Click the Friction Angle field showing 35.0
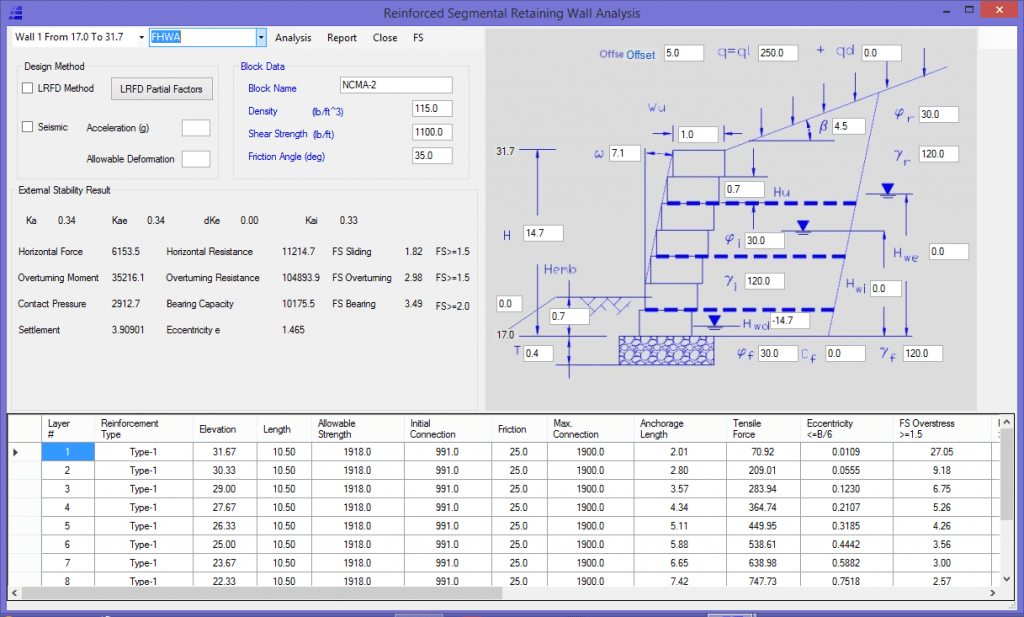The image size is (1024, 617). click(431, 155)
